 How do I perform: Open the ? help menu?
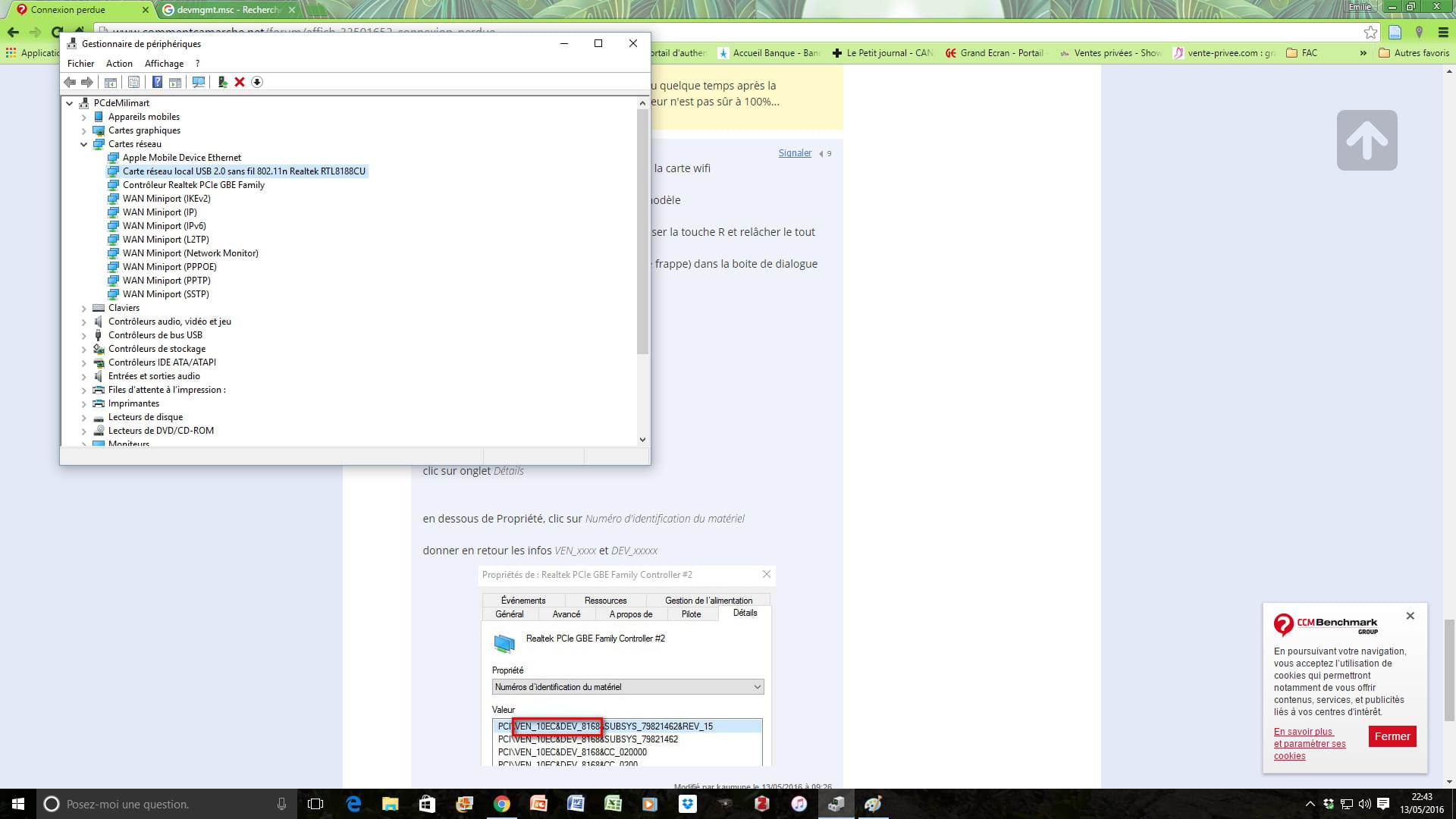[197, 64]
